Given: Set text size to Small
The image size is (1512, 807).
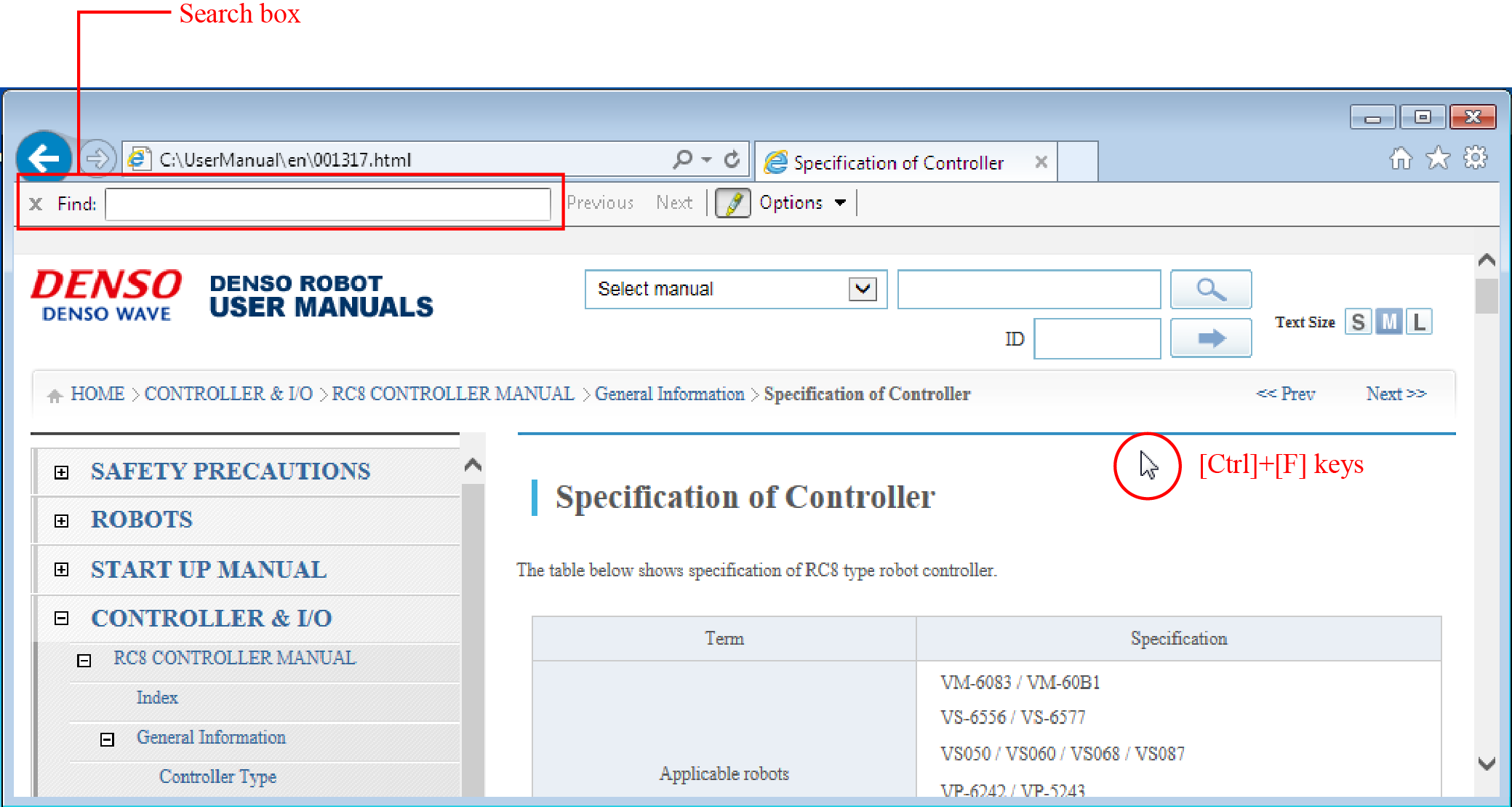Looking at the screenshot, I should (x=1358, y=322).
